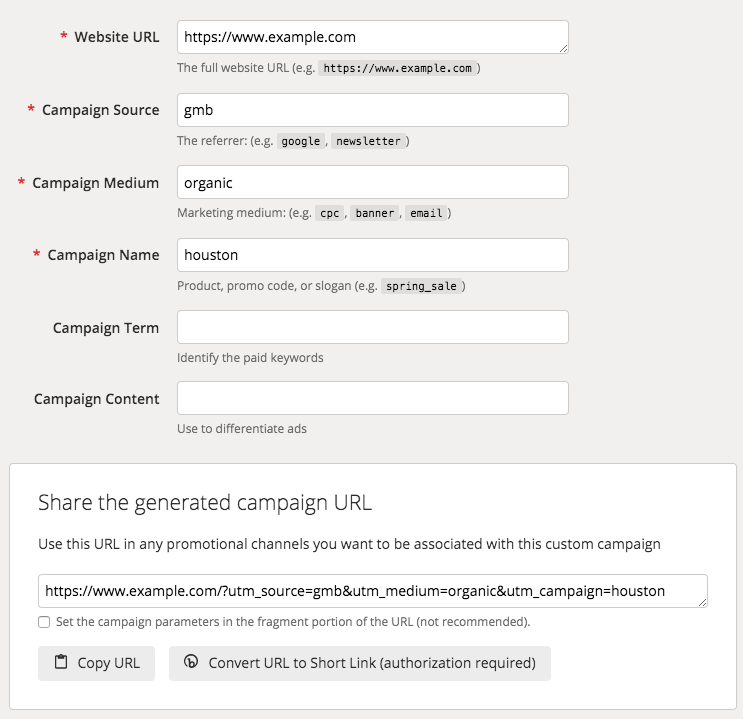
Task: Click the newsletter example code tag
Action: tap(368, 141)
